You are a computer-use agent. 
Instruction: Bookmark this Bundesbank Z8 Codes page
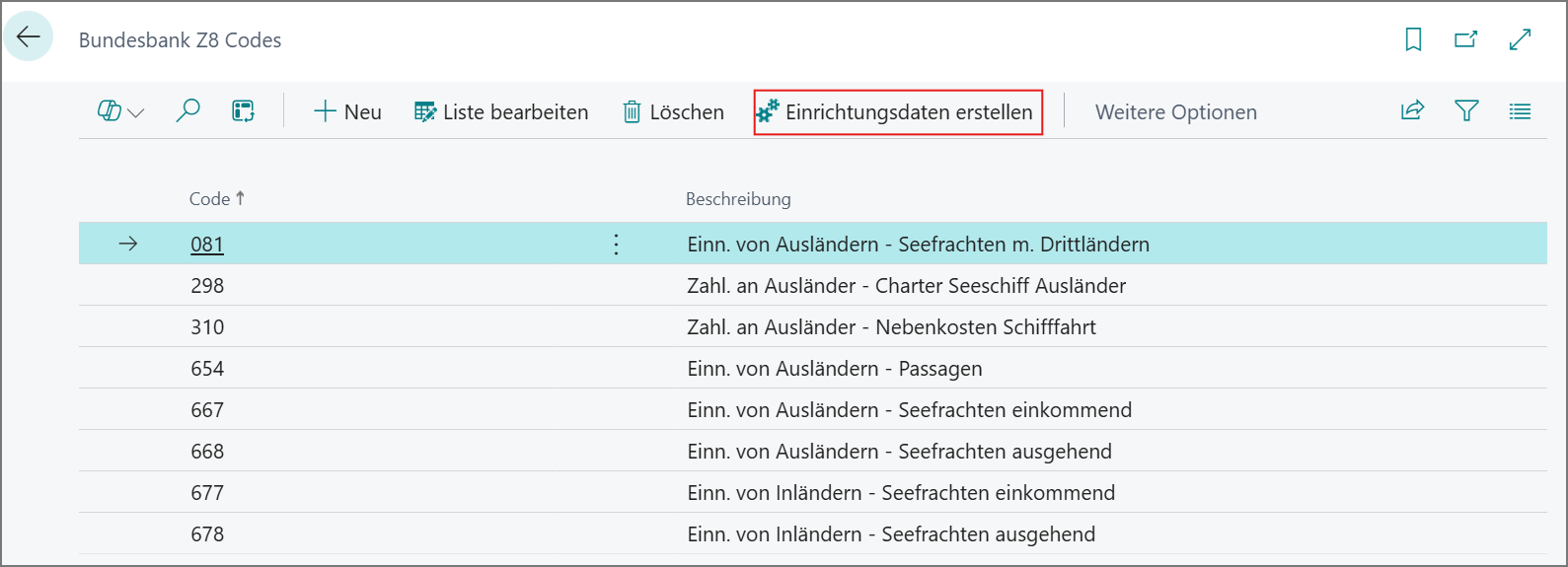(x=1413, y=39)
